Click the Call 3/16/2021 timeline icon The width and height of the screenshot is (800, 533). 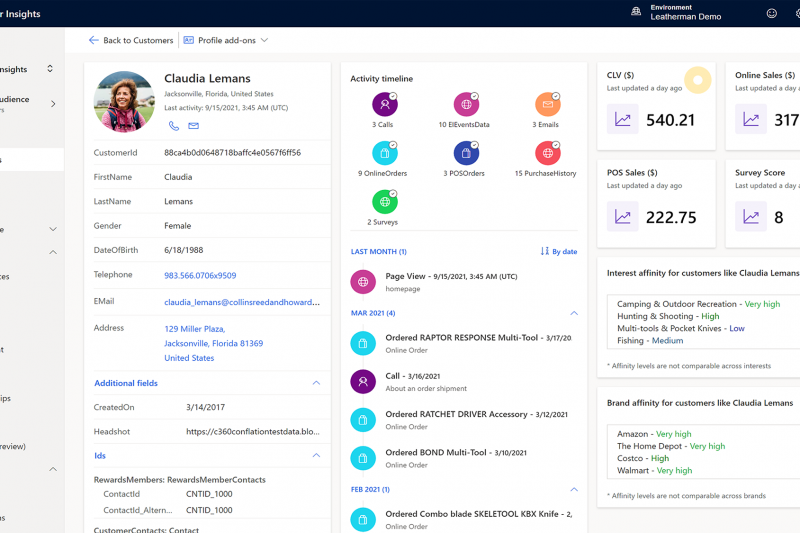click(363, 382)
